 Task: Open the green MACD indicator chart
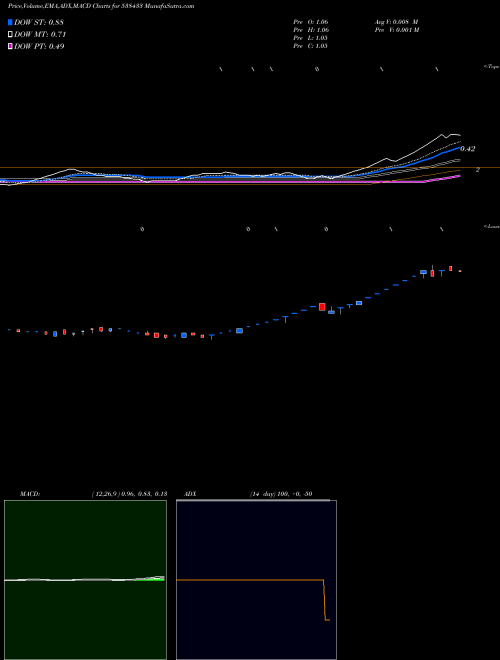(85, 580)
